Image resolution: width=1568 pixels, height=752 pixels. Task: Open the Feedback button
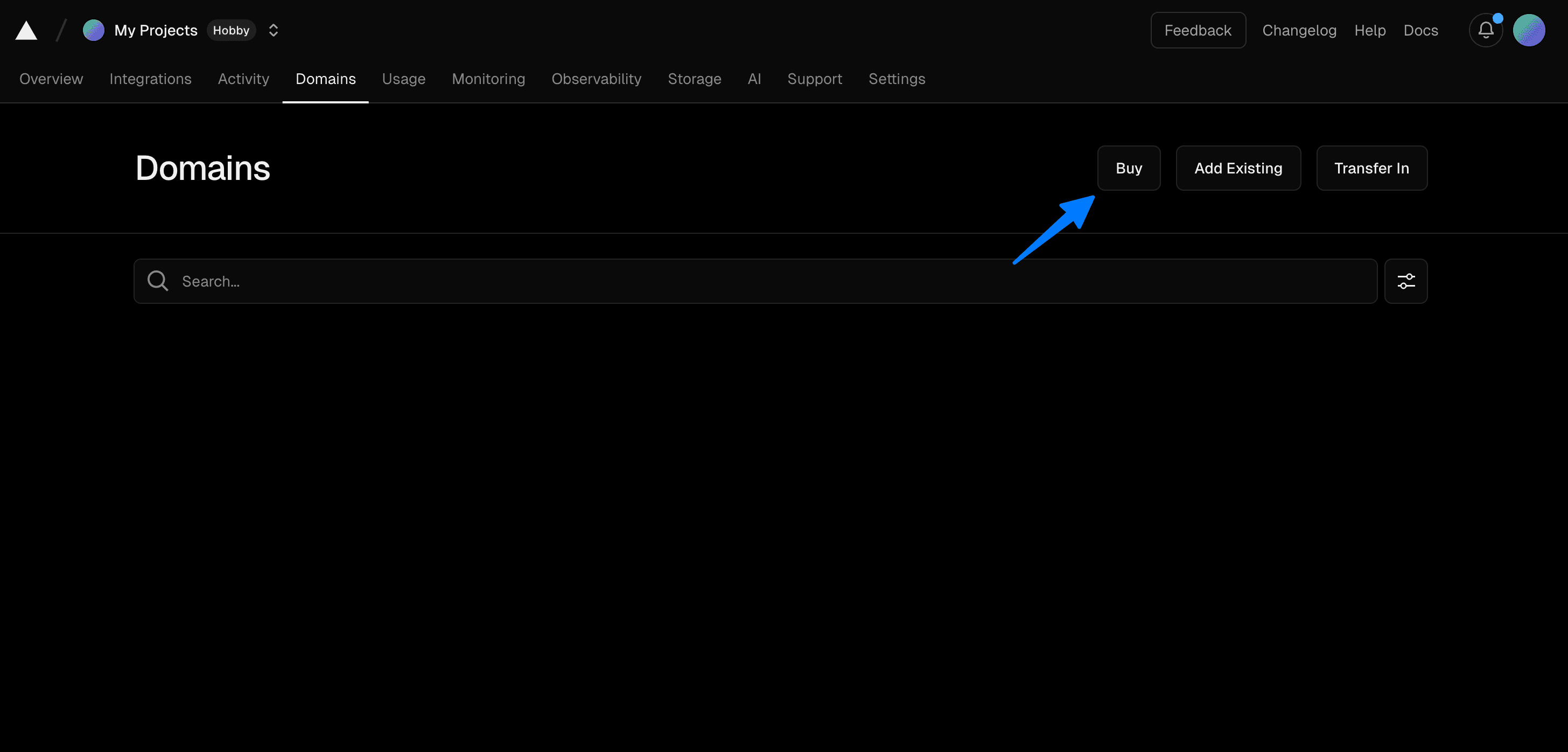[1198, 31]
